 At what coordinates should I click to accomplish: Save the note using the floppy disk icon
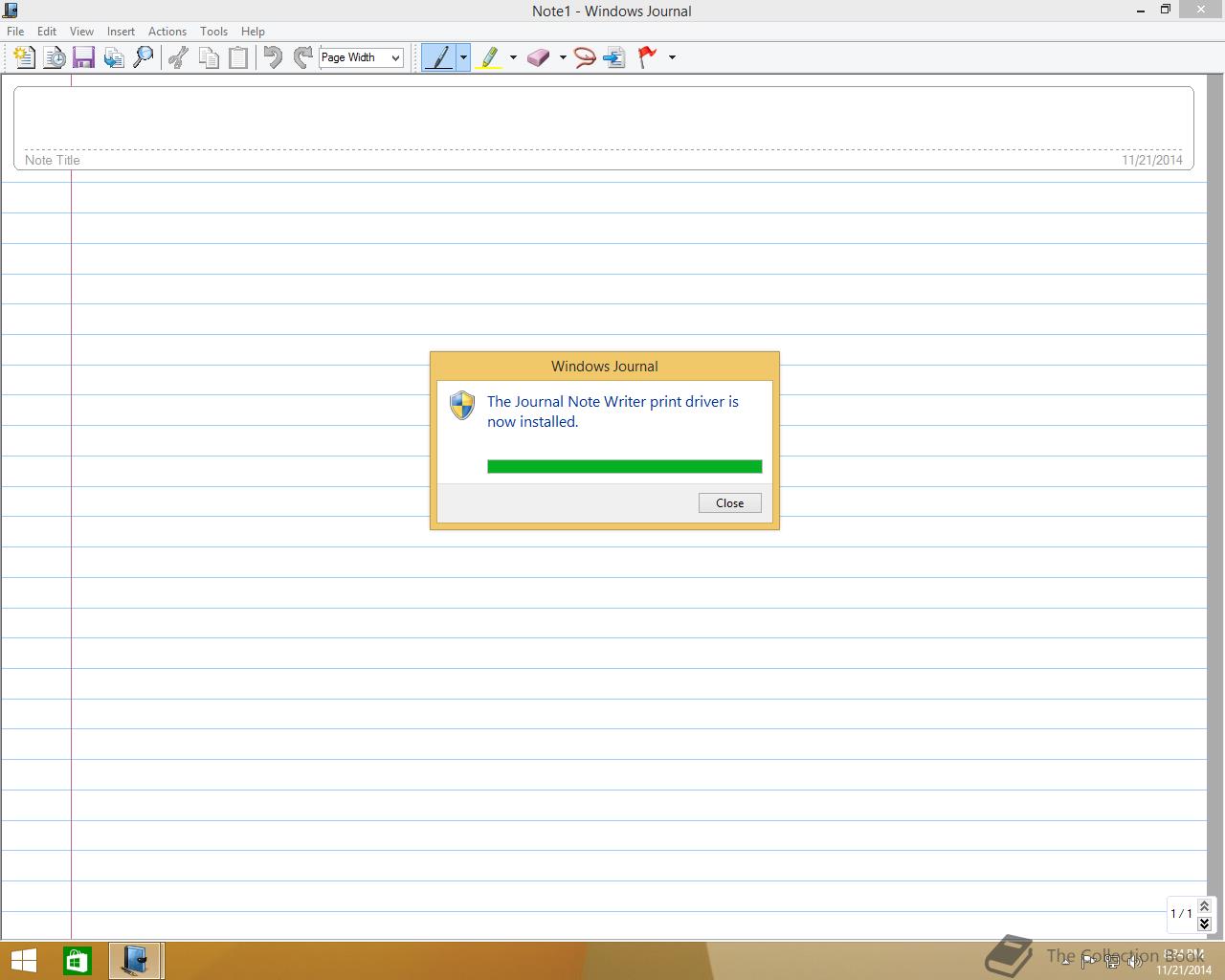click(83, 57)
